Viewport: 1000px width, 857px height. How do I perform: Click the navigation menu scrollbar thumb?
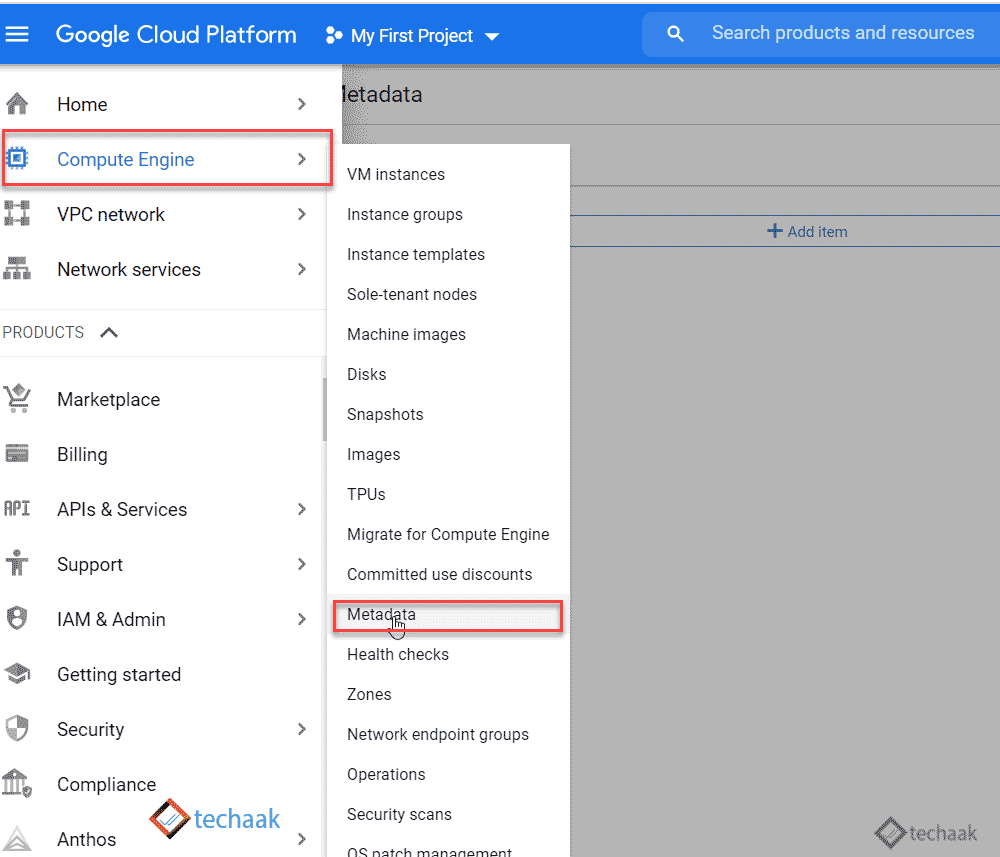point(325,409)
